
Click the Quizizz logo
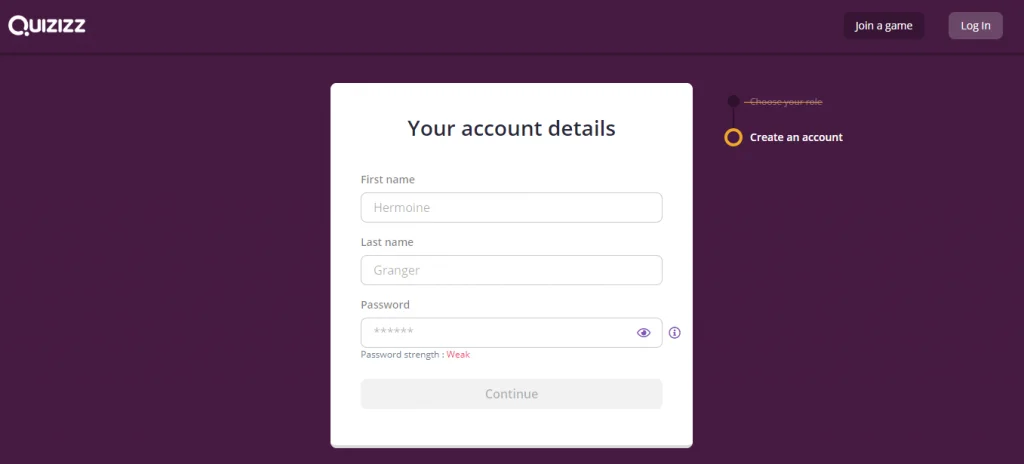(x=47, y=26)
